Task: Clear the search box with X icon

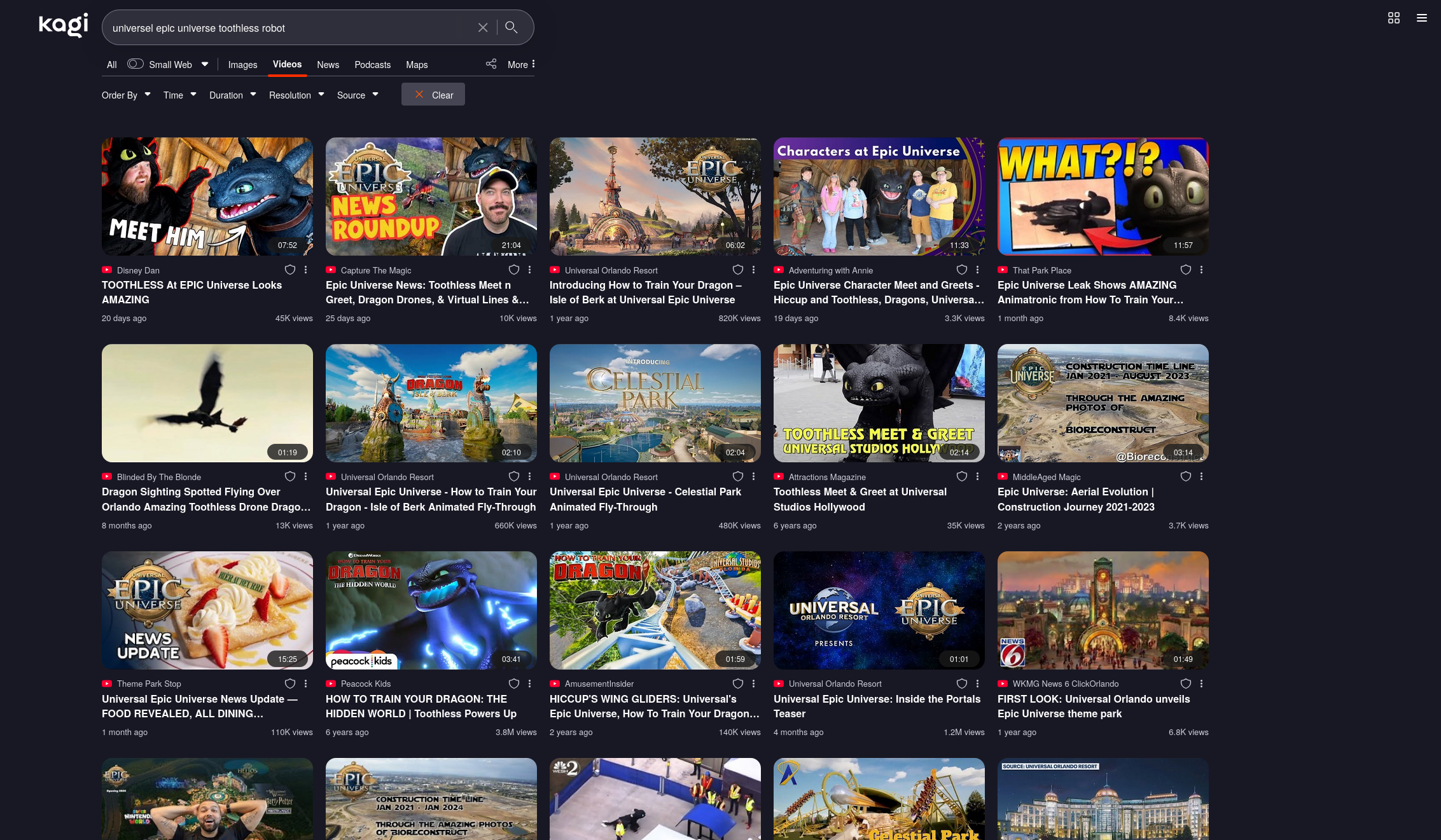Action: (x=483, y=27)
